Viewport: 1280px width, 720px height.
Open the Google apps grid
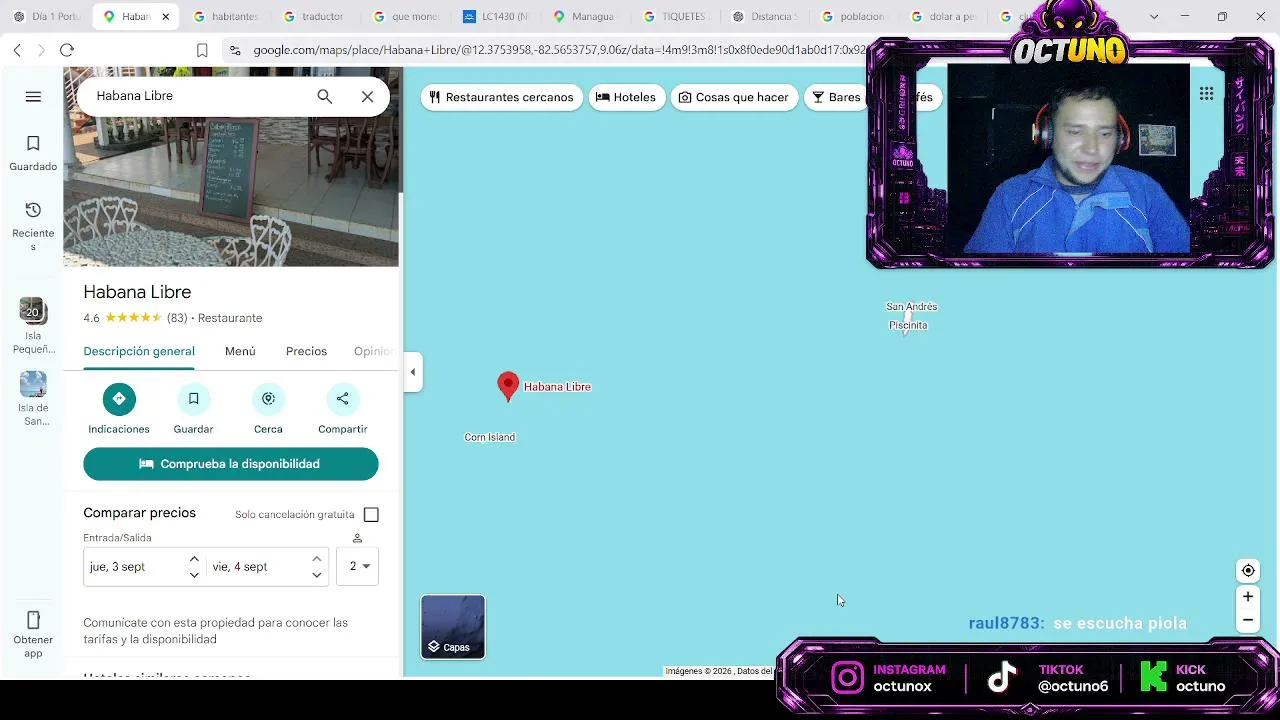(1206, 93)
